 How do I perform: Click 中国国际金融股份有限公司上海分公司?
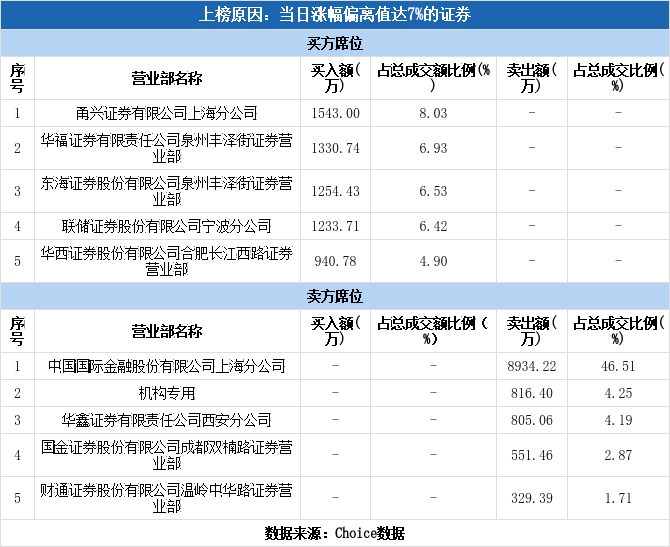(167, 366)
